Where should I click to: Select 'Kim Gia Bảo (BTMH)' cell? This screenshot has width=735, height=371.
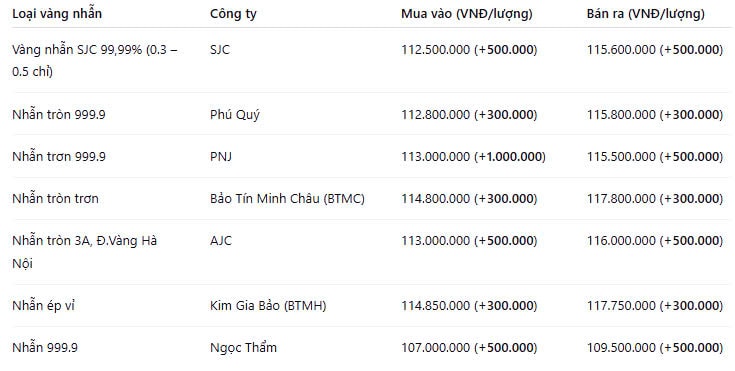[268, 306]
